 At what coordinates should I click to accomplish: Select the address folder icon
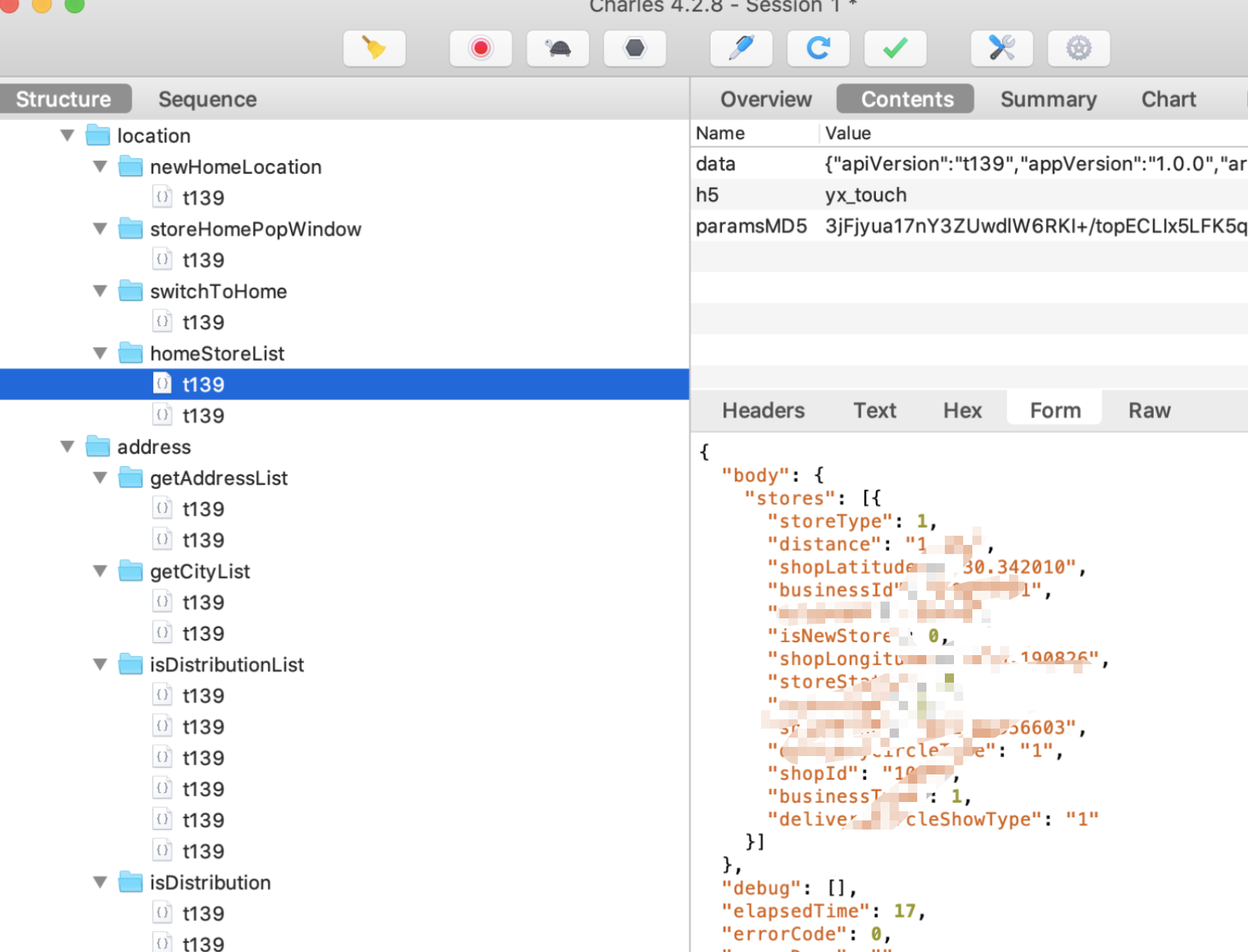(x=98, y=447)
